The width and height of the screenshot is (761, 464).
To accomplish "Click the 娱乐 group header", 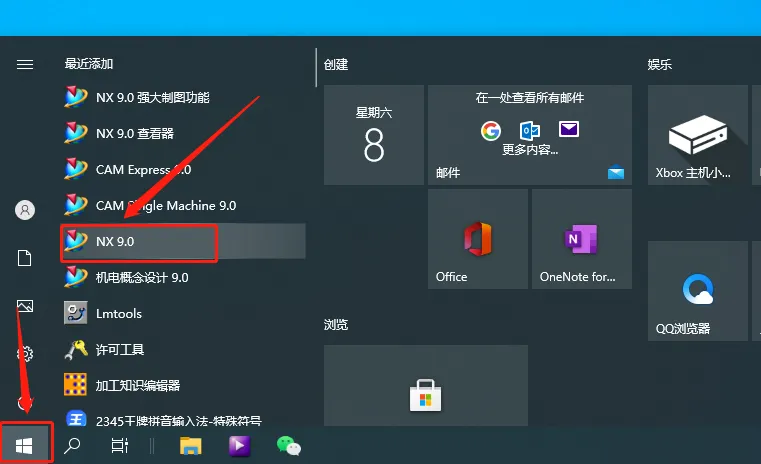I will tap(660, 64).
